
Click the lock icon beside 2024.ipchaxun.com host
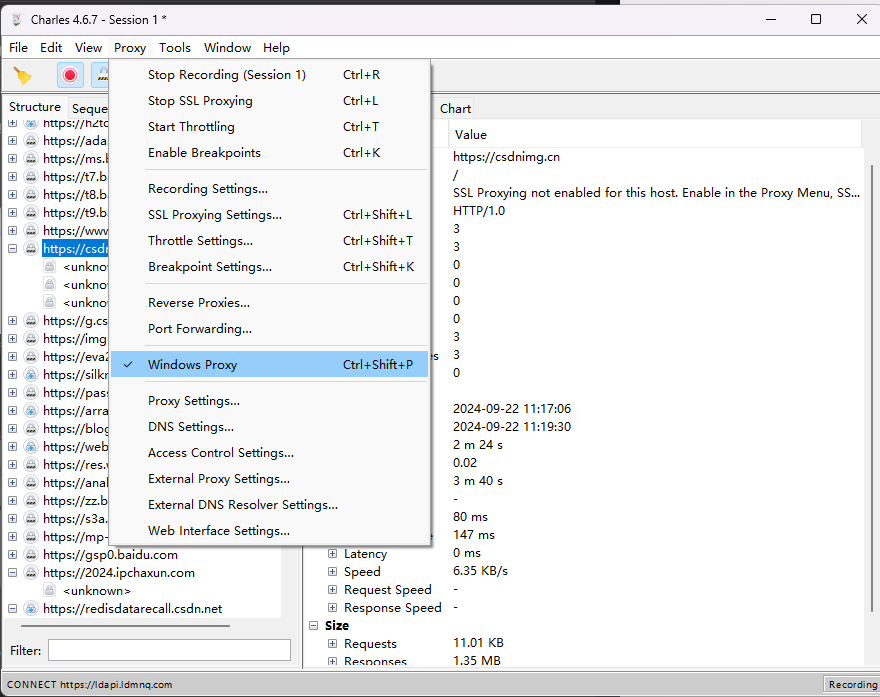tap(31, 573)
